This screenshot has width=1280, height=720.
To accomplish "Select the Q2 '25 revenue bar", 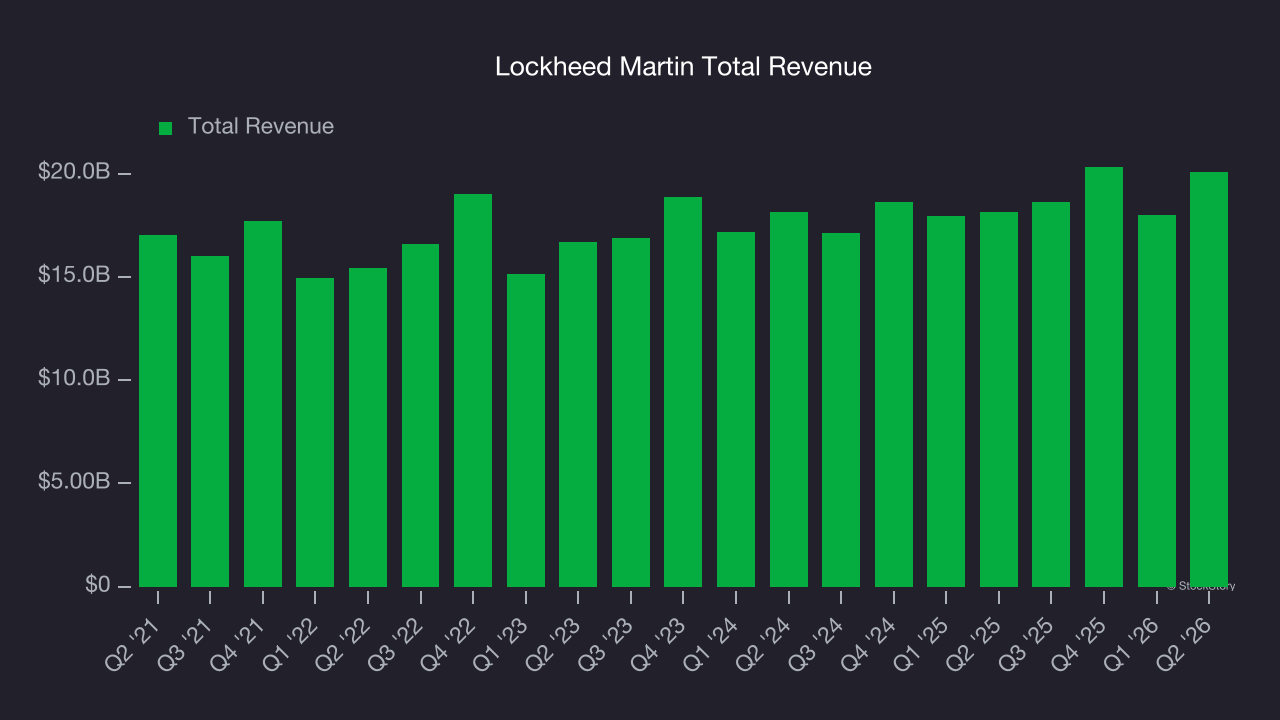I will coord(999,399).
